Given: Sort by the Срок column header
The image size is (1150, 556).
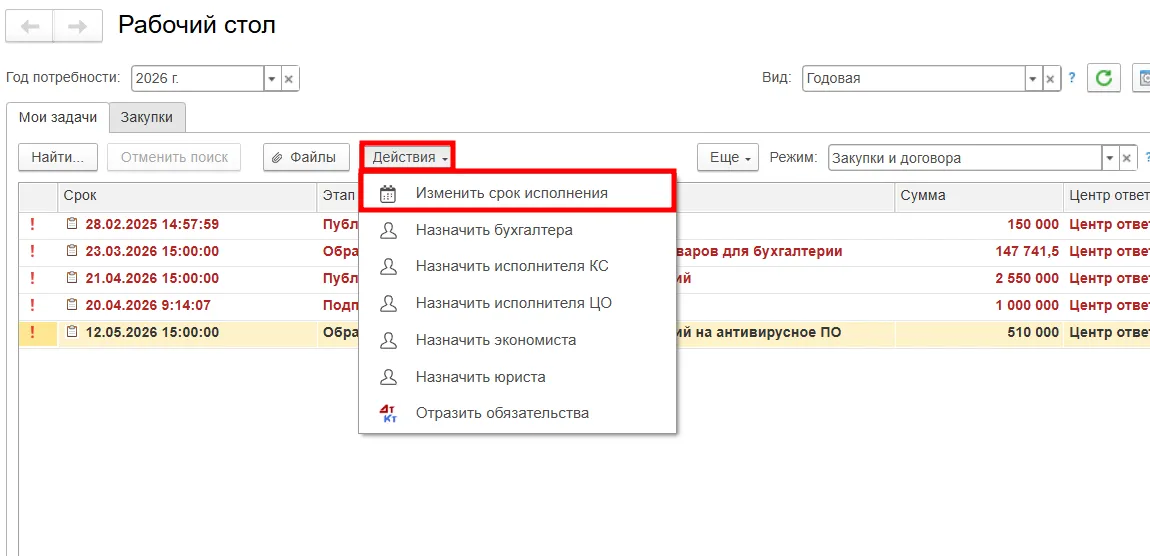Looking at the screenshot, I should [187, 196].
